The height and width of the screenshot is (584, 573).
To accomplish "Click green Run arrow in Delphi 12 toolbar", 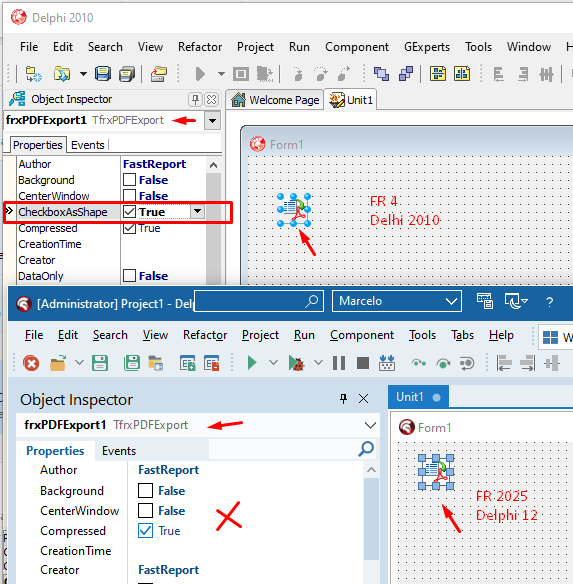I will 252,363.
